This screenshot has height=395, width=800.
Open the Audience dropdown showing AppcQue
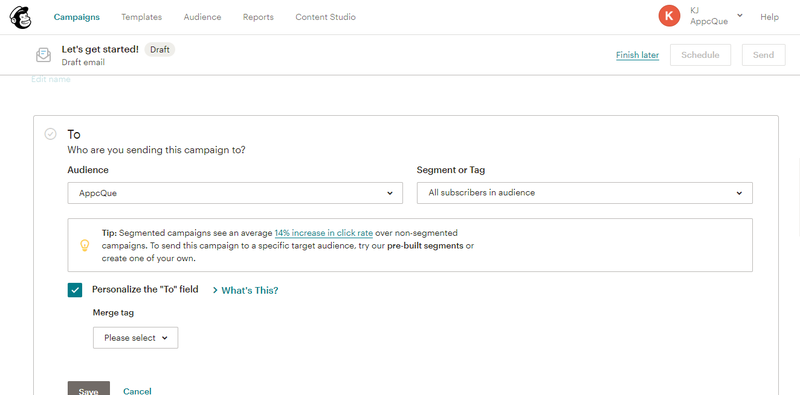pyautogui.click(x=235, y=193)
